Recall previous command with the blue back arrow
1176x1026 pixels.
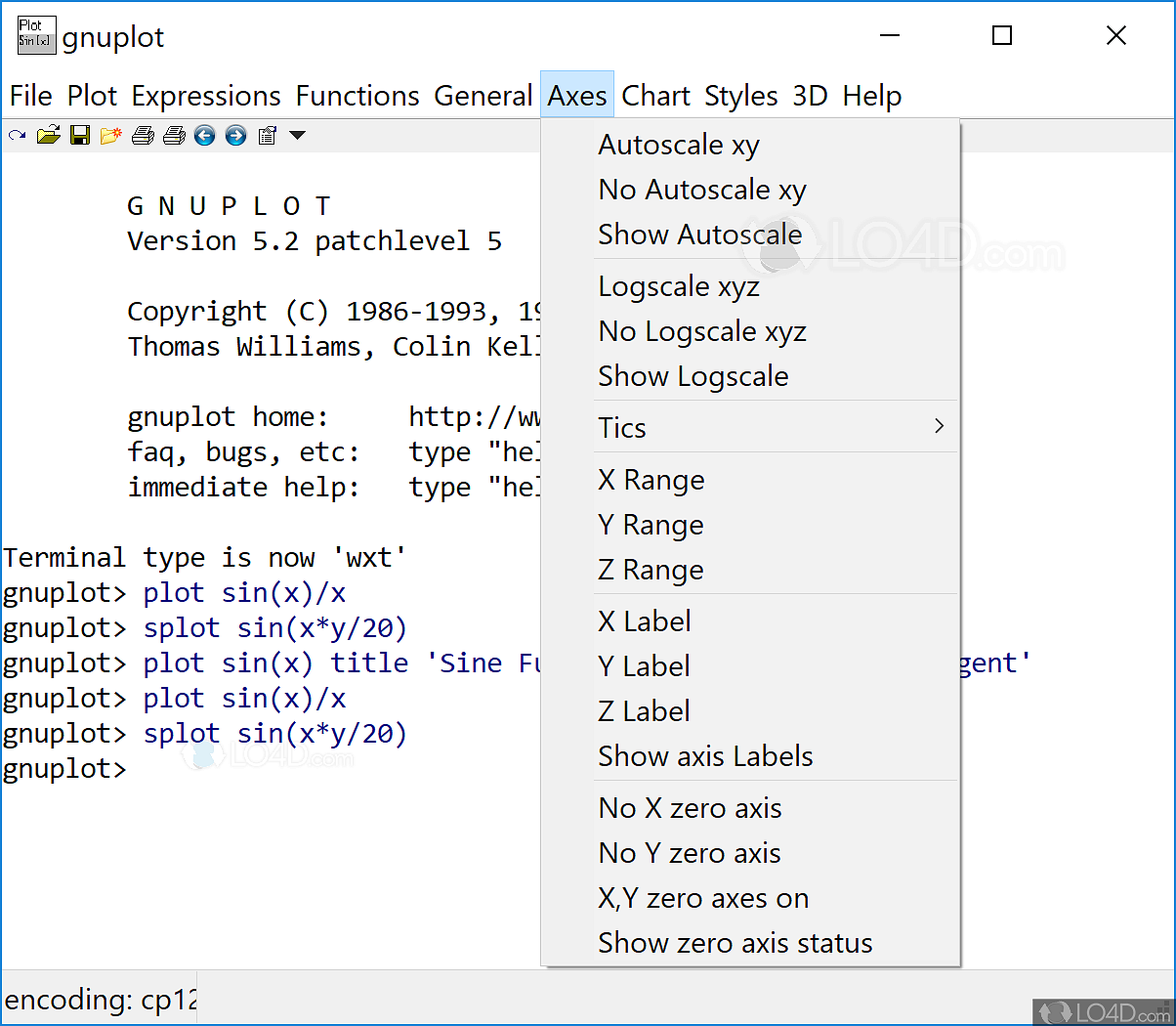click(x=204, y=135)
